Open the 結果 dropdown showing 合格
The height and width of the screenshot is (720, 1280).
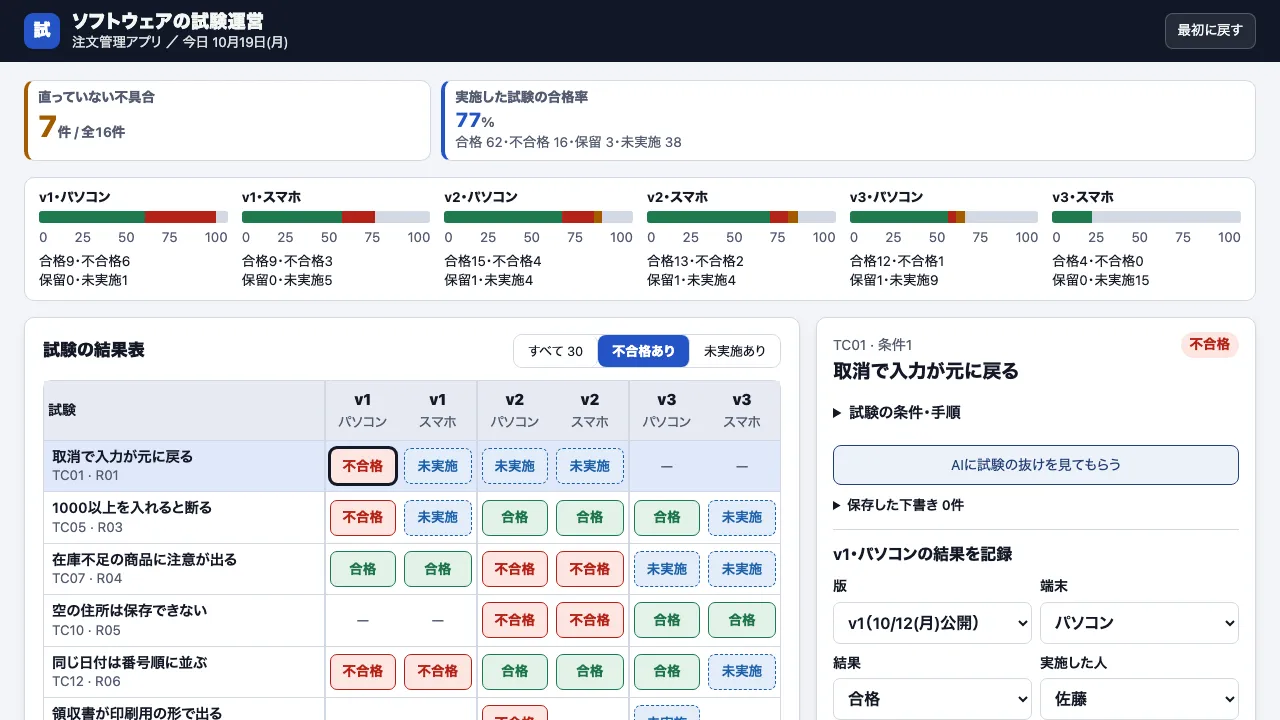[x=932, y=699]
